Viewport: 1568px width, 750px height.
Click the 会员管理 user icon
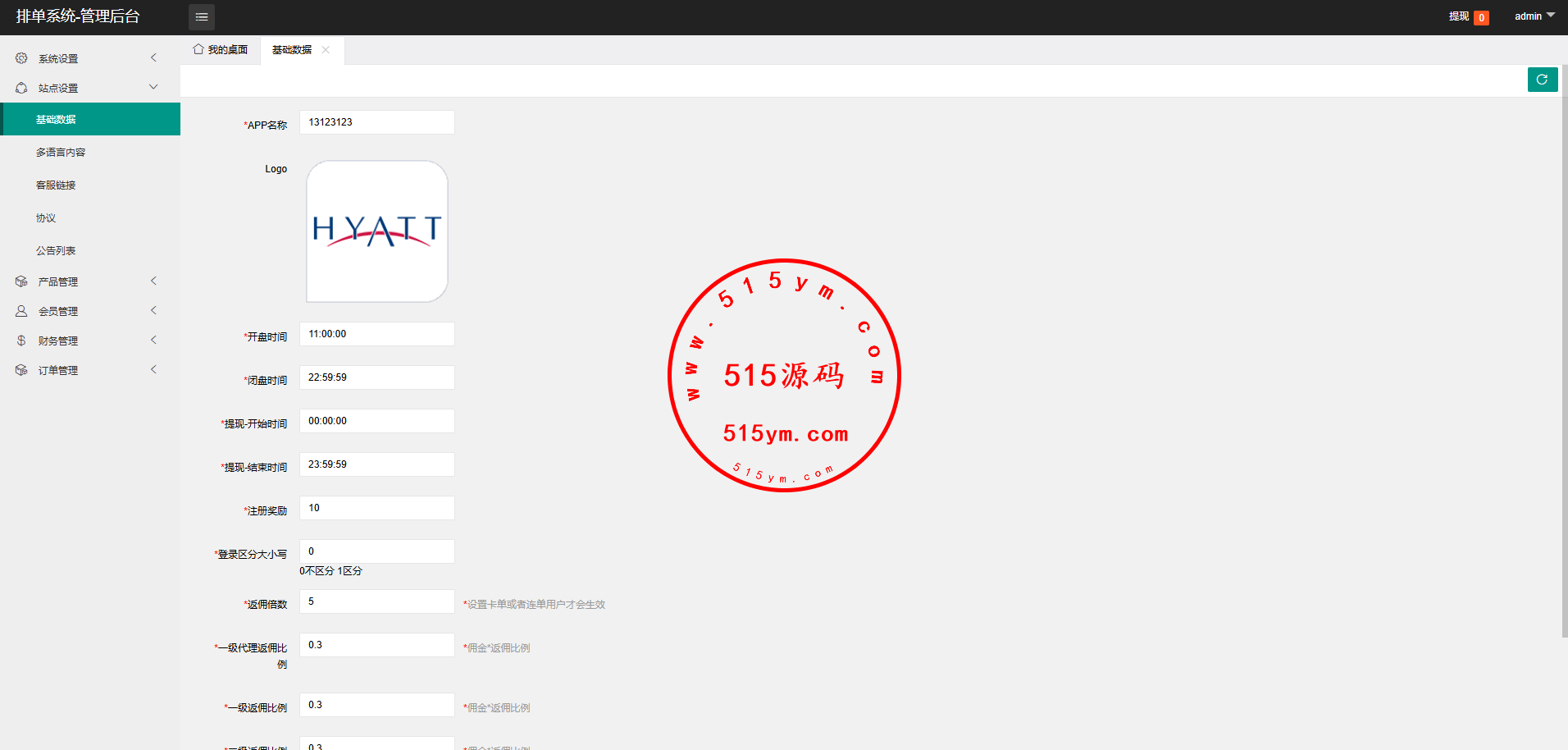[21, 311]
